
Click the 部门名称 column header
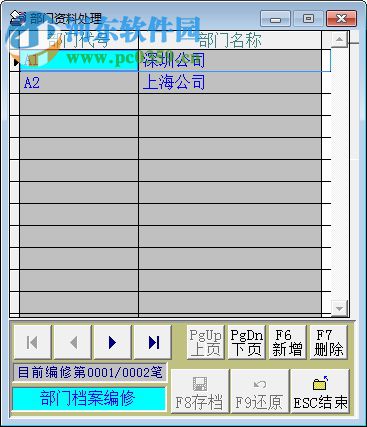[x=230, y=40]
